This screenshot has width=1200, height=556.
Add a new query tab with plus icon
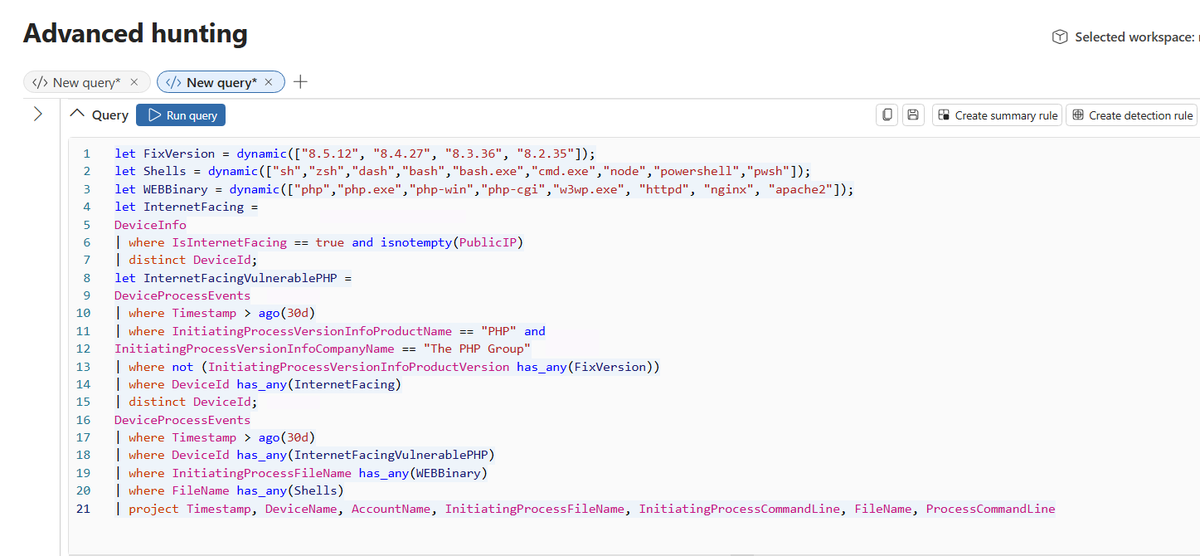pos(302,82)
